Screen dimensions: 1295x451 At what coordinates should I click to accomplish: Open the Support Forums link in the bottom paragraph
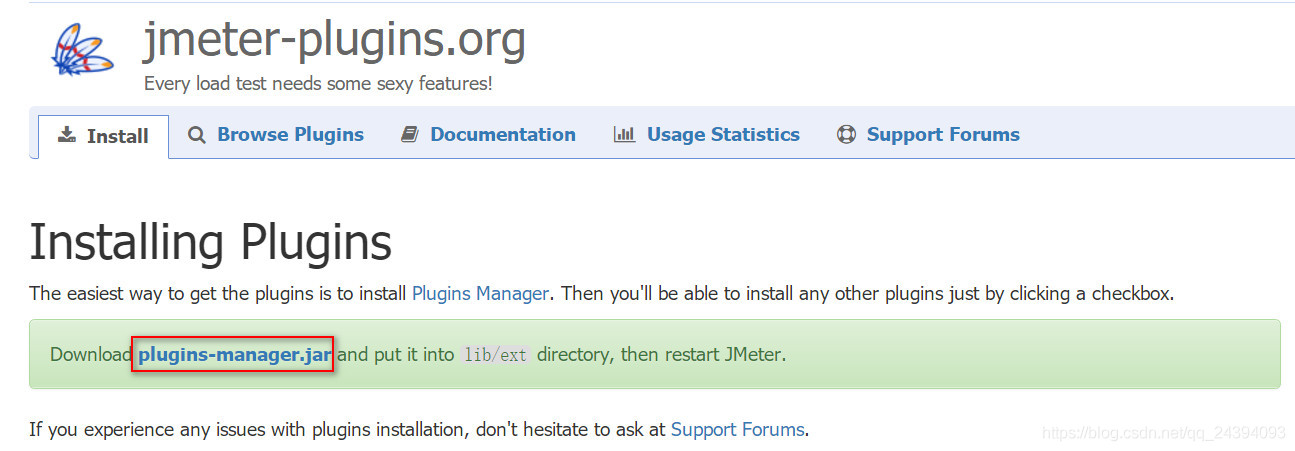737,430
